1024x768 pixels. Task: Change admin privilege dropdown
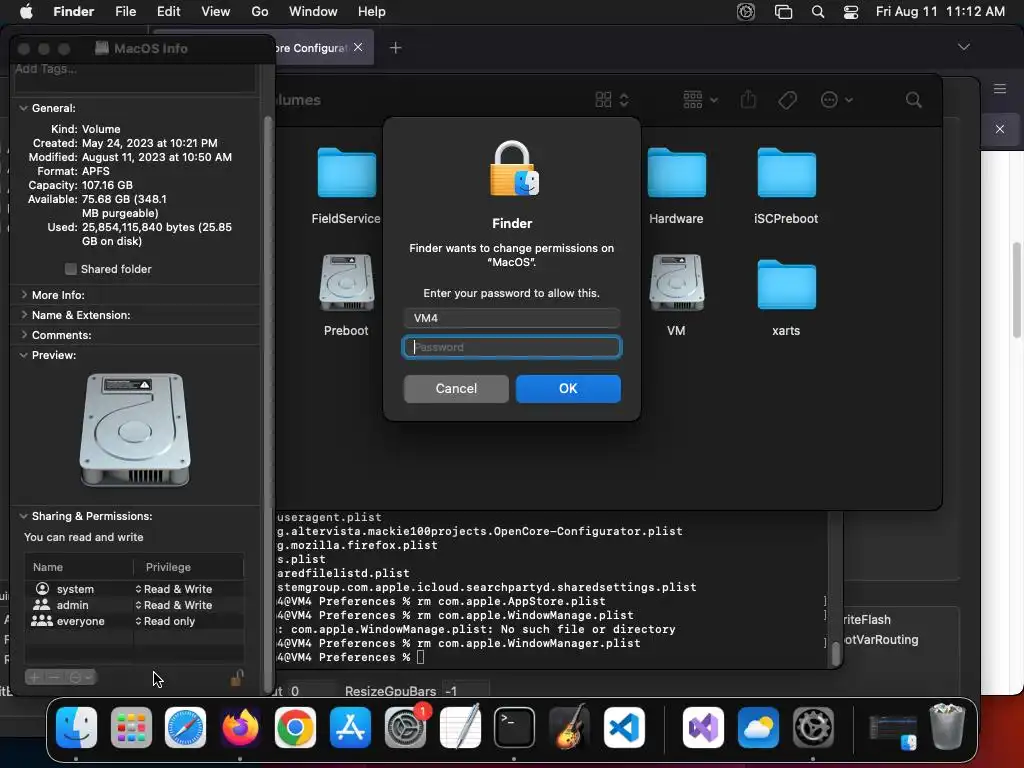[x=174, y=605]
